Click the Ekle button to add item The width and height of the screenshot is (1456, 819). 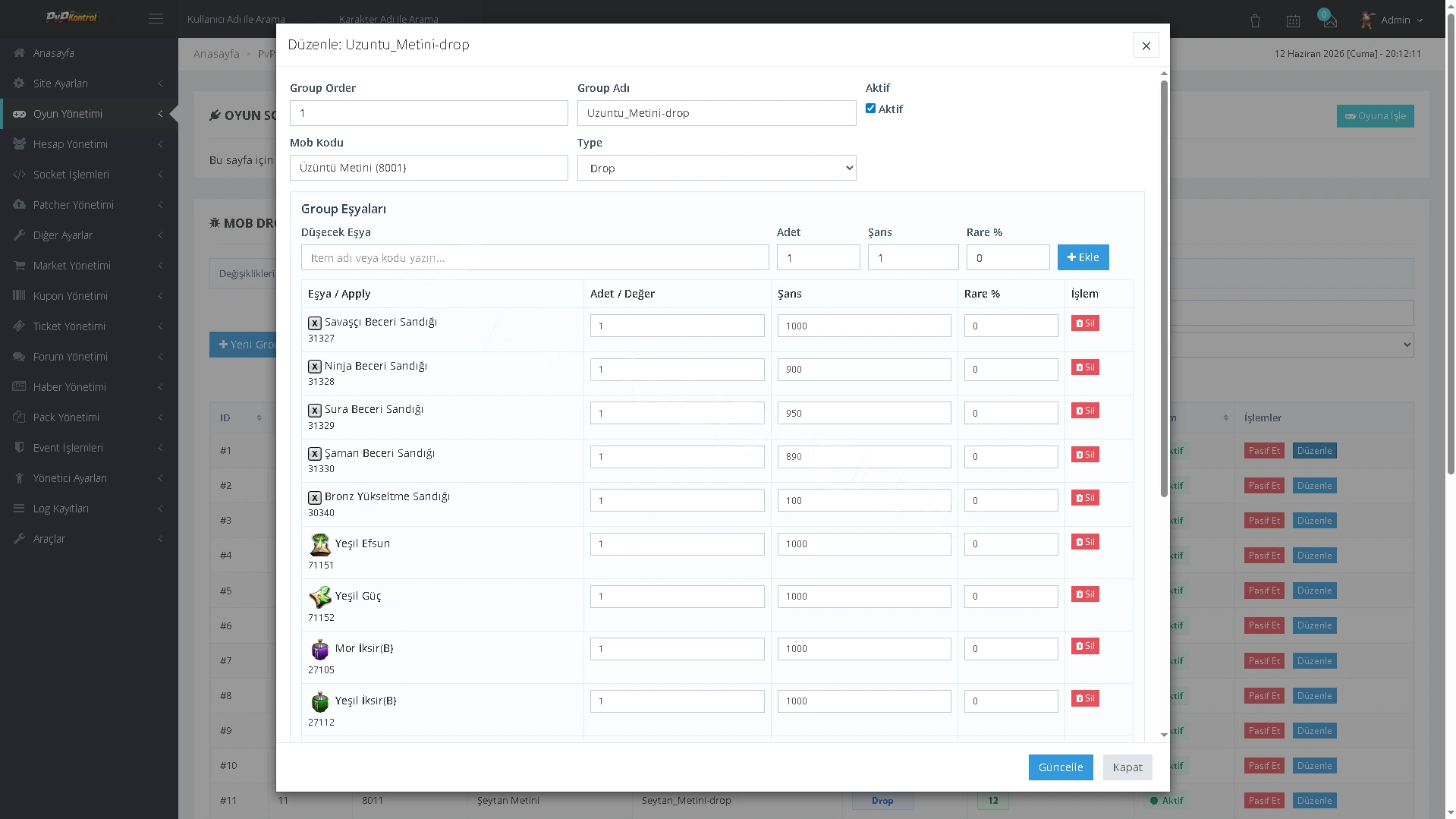pos(1083,257)
